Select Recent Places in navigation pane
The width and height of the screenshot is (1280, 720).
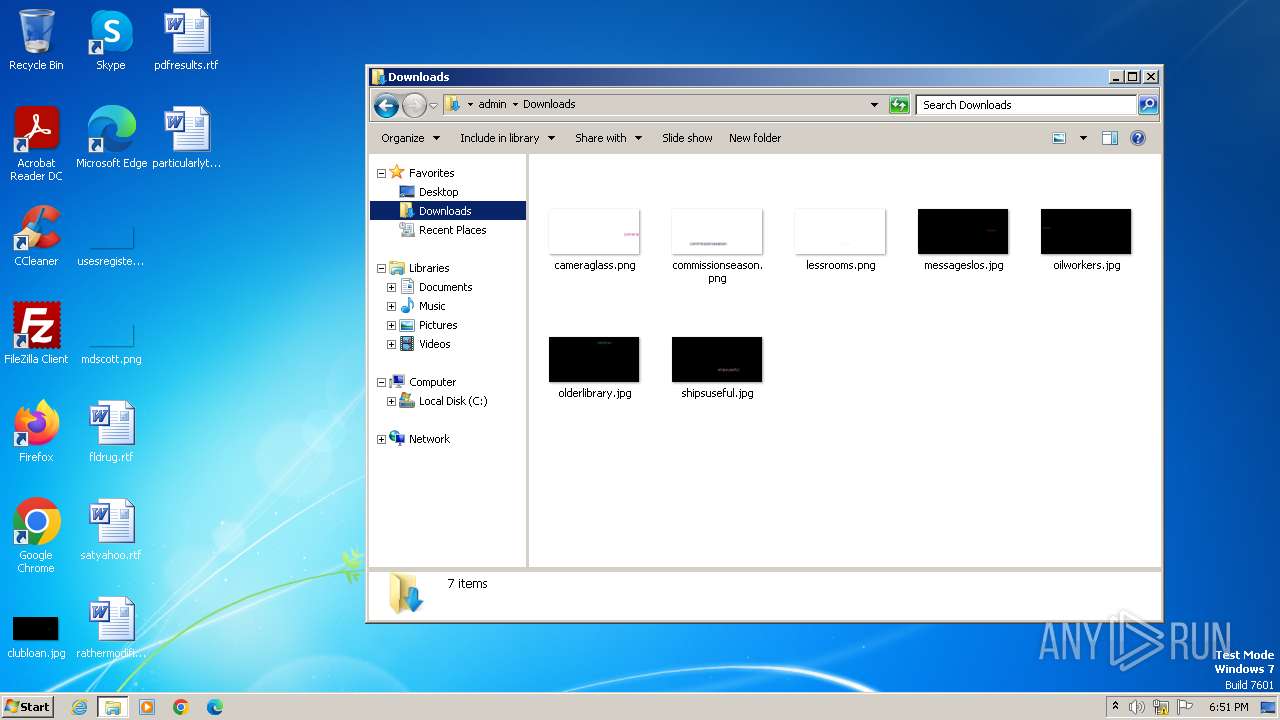(x=452, y=230)
